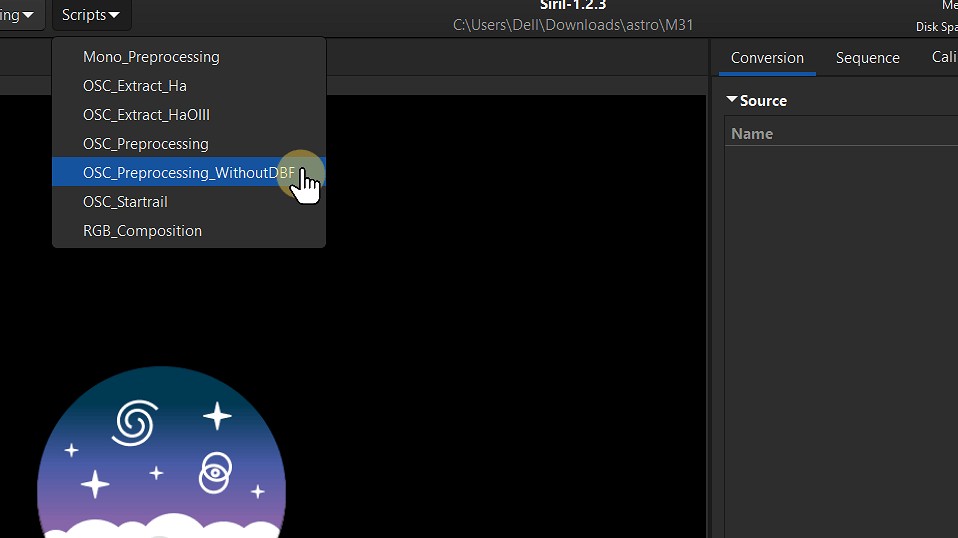This screenshot has width=958, height=538.
Task: Sort by the Name column header
Action: pos(752,134)
